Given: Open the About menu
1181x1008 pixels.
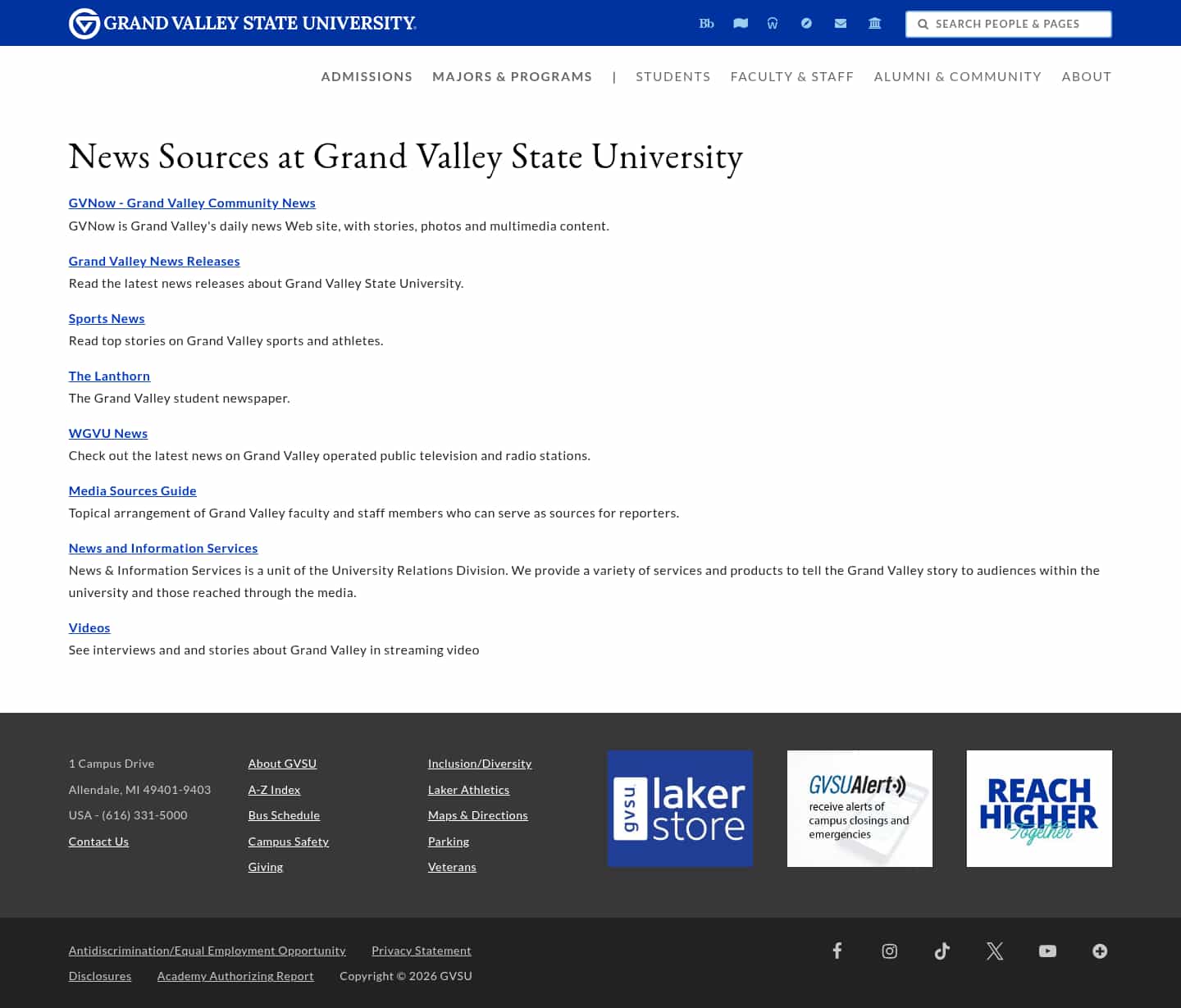Looking at the screenshot, I should tap(1086, 76).
